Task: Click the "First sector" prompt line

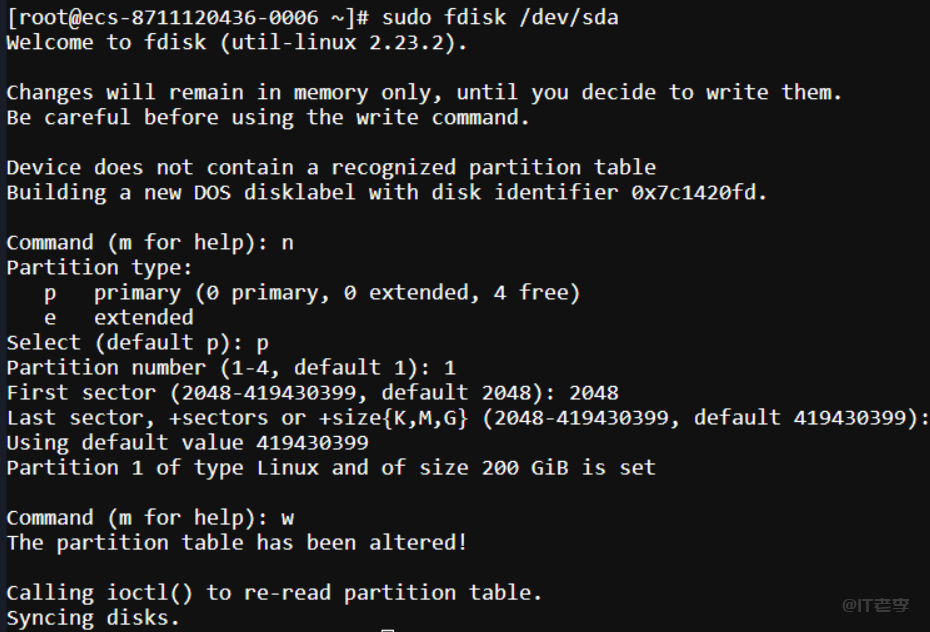Action: pyautogui.click(x=312, y=392)
